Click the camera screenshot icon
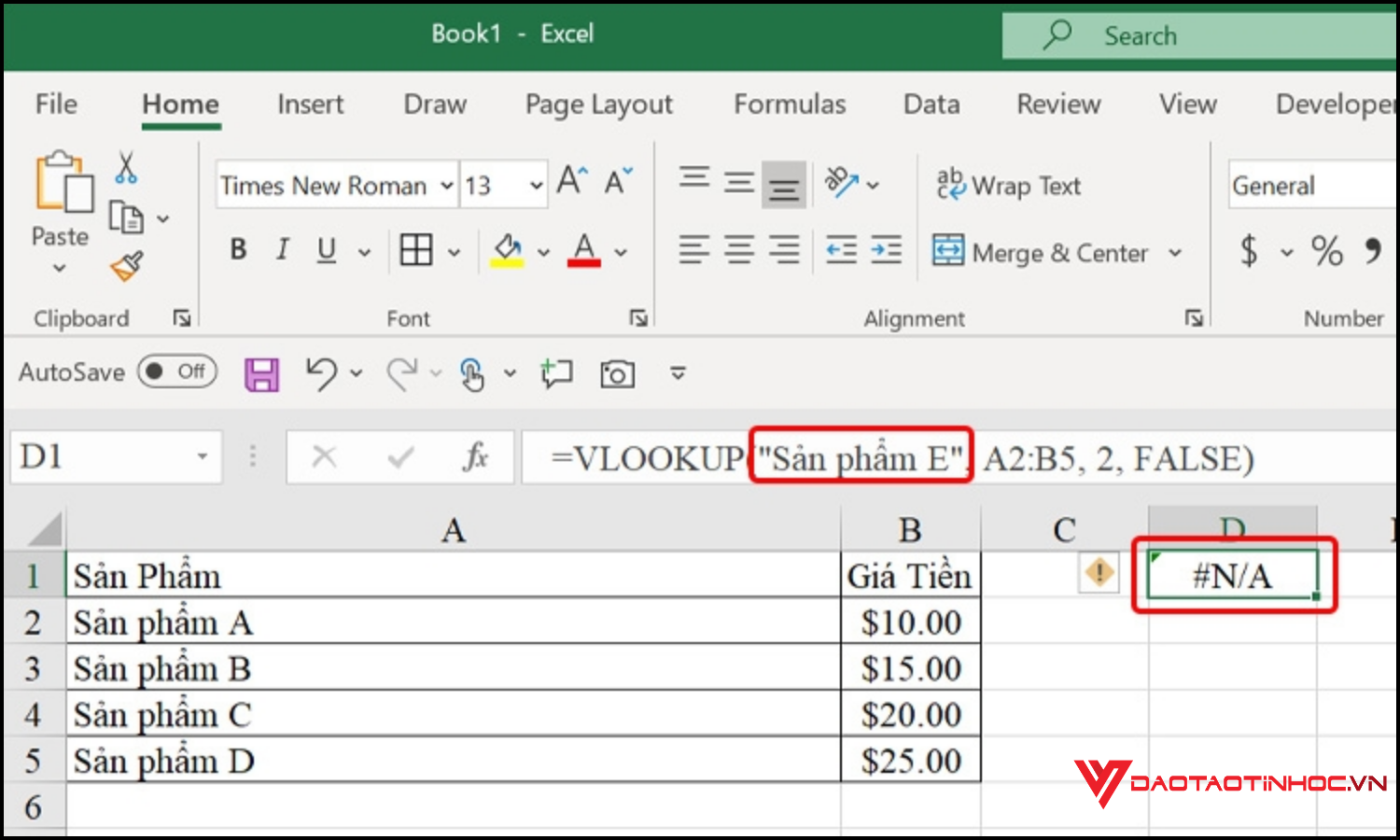Viewport: 1400px width, 840px height. [x=617, y=374]
